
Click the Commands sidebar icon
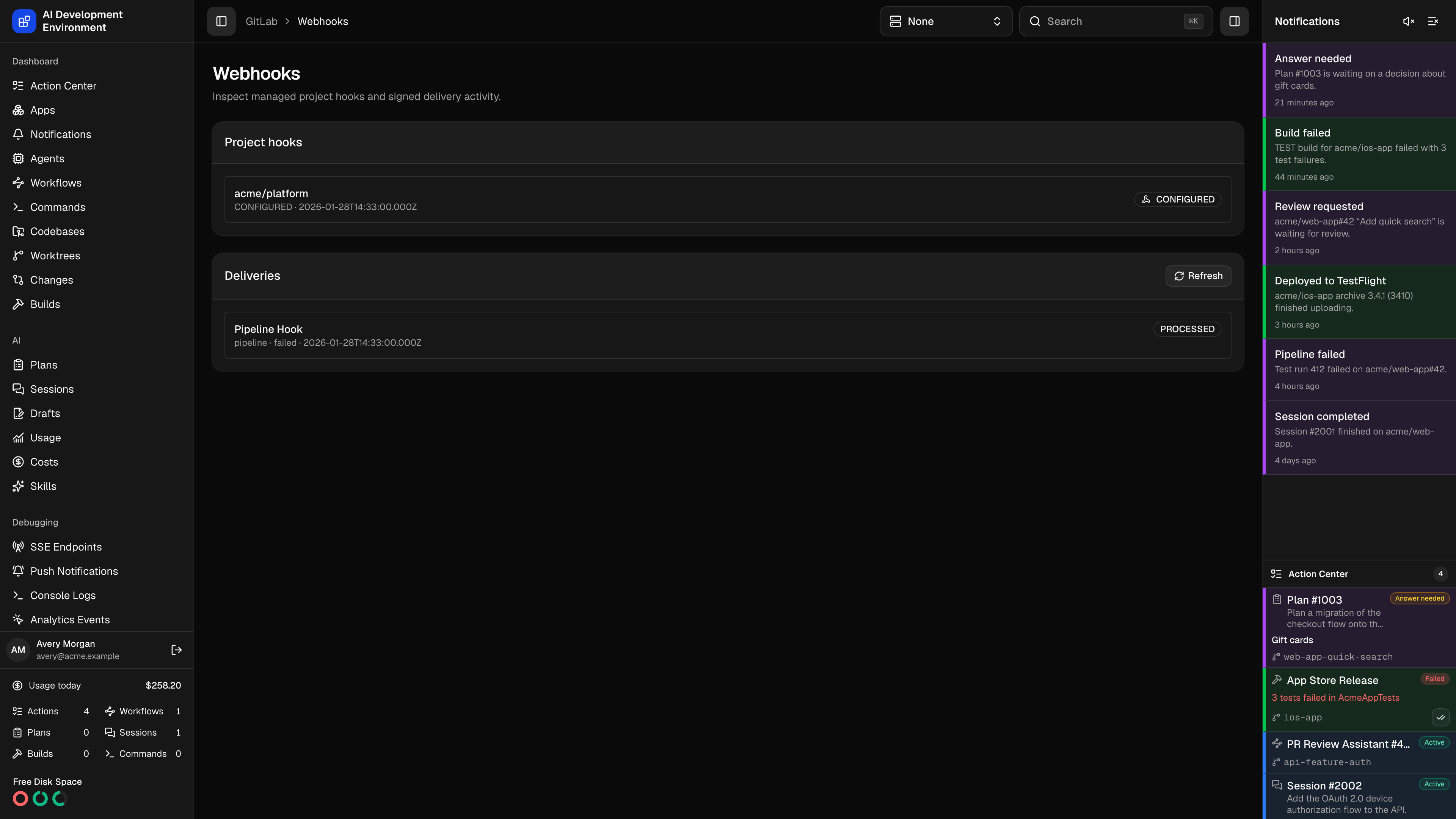pos(18,207)
